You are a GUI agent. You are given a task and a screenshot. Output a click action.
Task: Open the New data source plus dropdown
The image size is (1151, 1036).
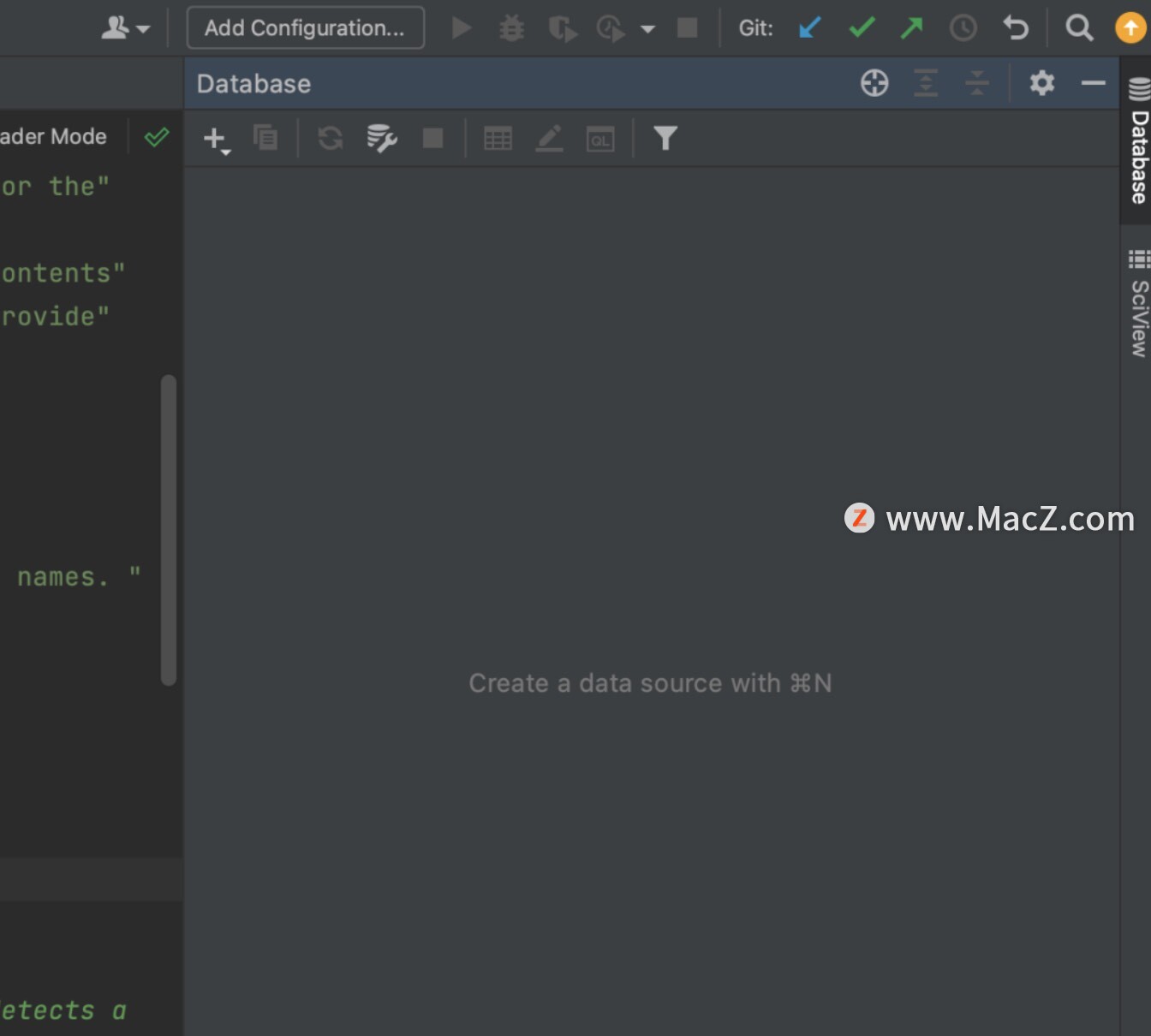click(217, 140)
